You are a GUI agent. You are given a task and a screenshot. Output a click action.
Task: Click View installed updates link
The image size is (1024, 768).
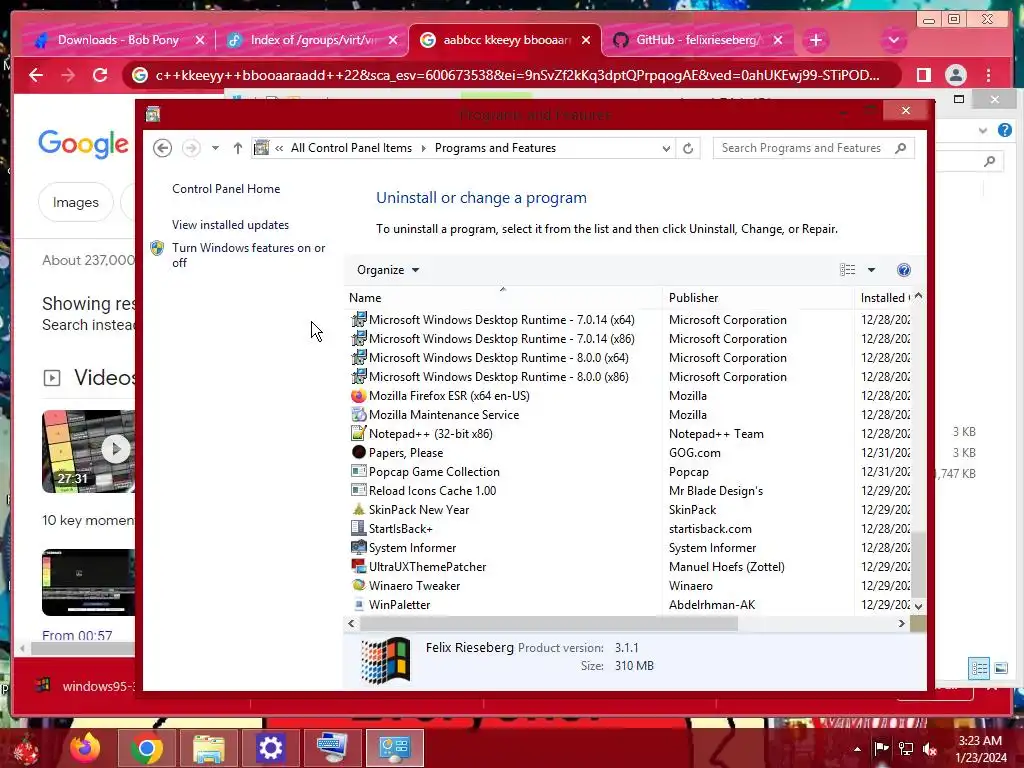[231, 225]
